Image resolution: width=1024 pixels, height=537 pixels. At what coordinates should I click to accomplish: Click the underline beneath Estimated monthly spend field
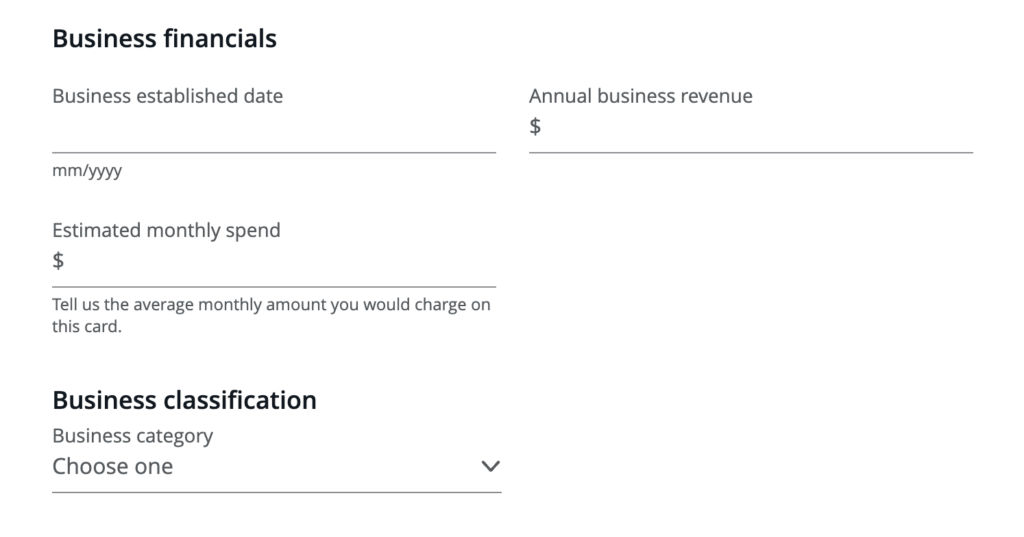point(273,287)
